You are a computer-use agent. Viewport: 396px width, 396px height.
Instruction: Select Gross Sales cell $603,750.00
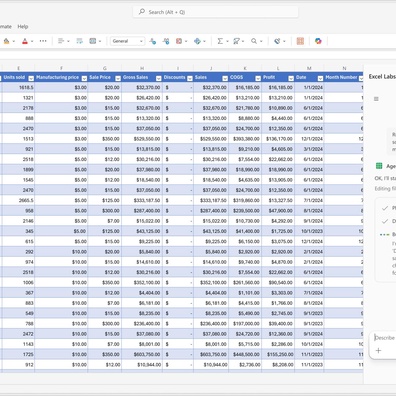click(x=142, y=354)
